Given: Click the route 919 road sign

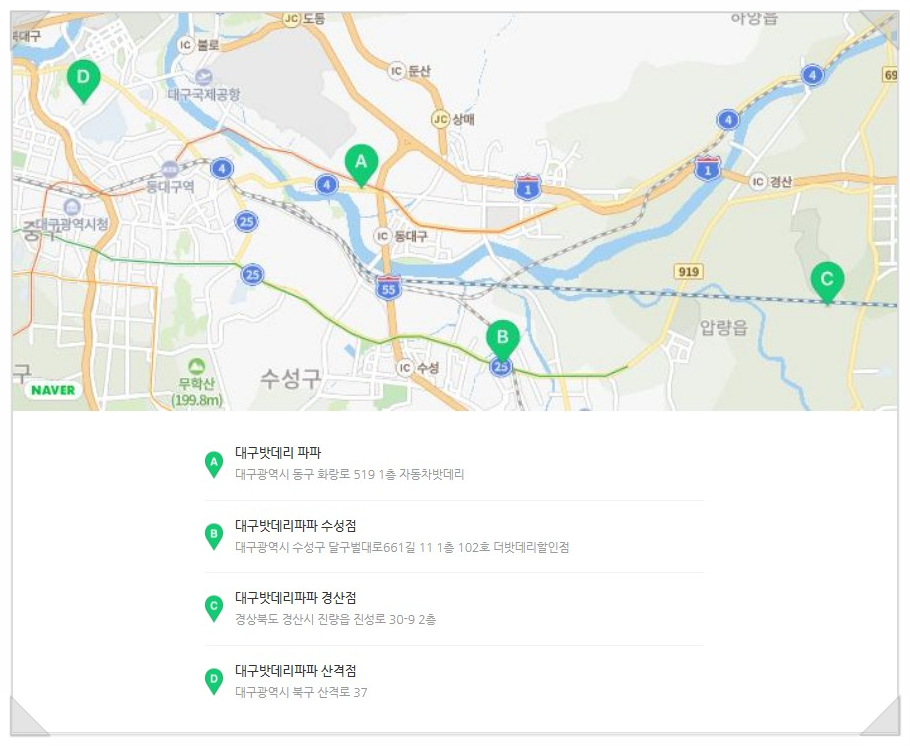Looking at the screenshot, I should [688, 271].
